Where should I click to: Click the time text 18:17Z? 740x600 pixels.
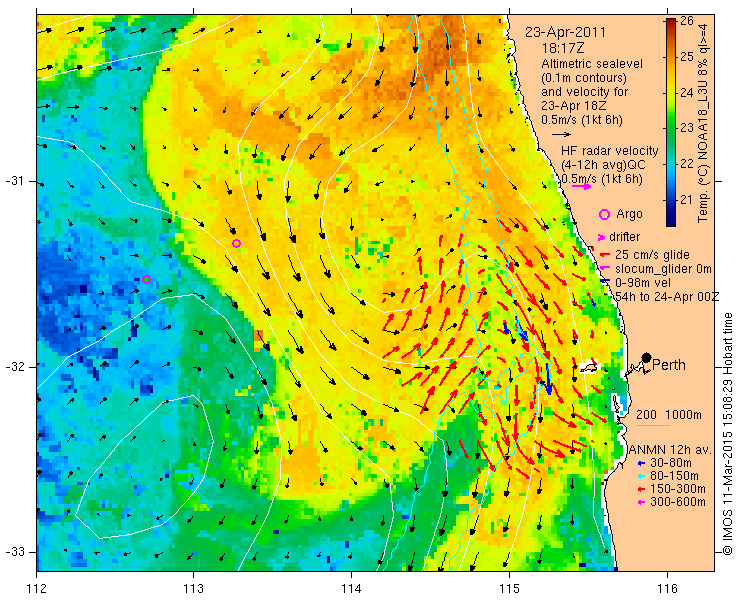click(x=563, y=48)
